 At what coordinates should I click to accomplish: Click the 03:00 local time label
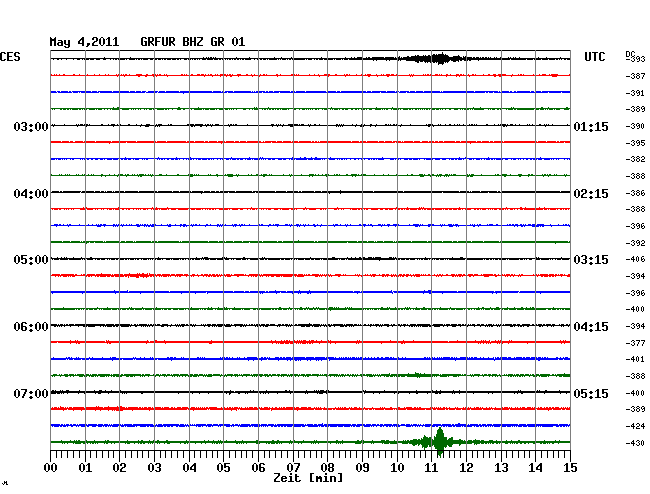pyautogui.click(x=31, y=126)
